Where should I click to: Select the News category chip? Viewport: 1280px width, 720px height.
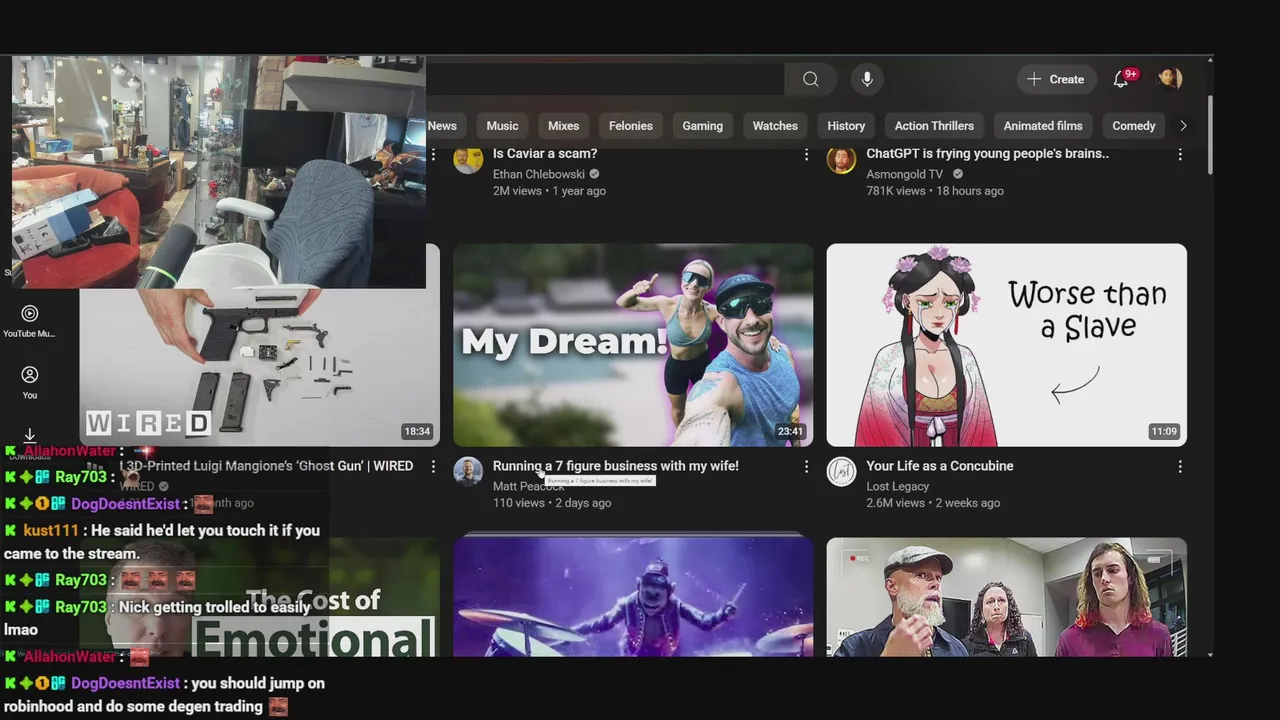[442, 126]
